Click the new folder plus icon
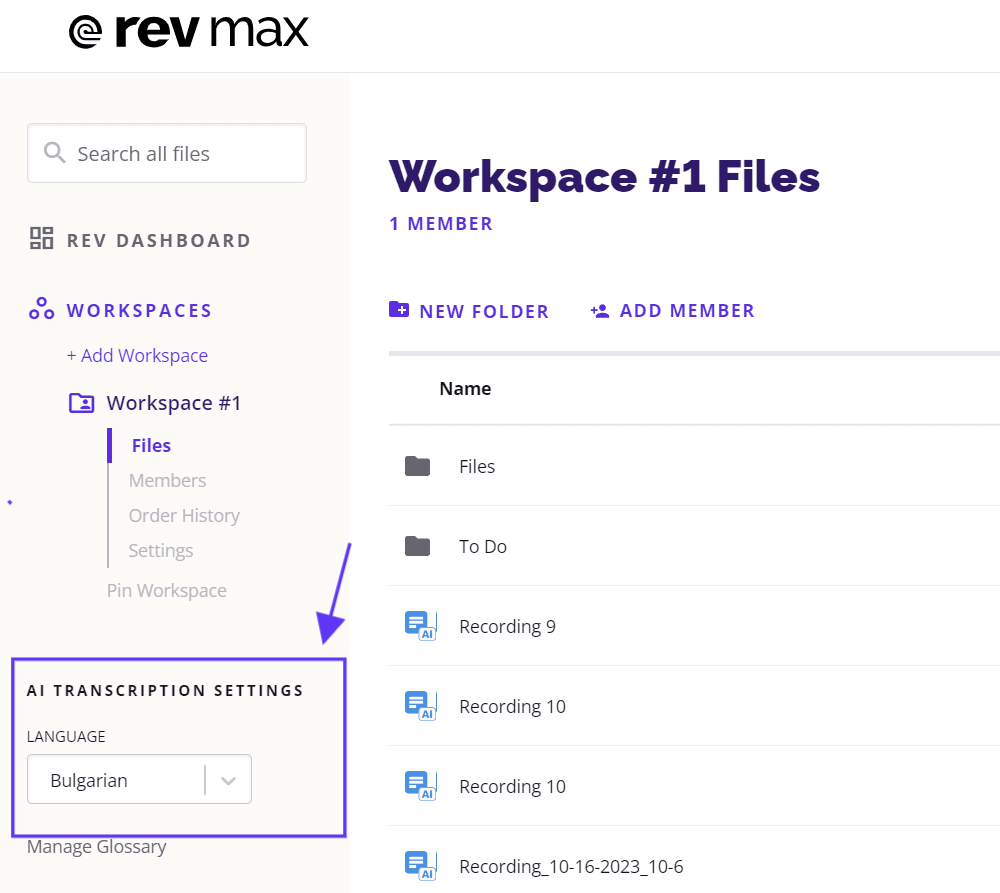 point(399,309)
